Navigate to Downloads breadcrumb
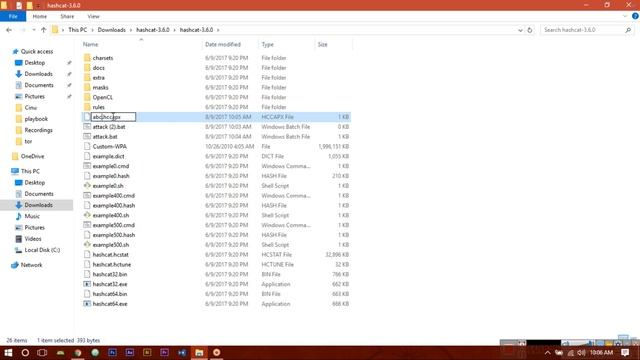Viewport: 640px width, 360px height. pyautogui.click(x=111, y=30)
